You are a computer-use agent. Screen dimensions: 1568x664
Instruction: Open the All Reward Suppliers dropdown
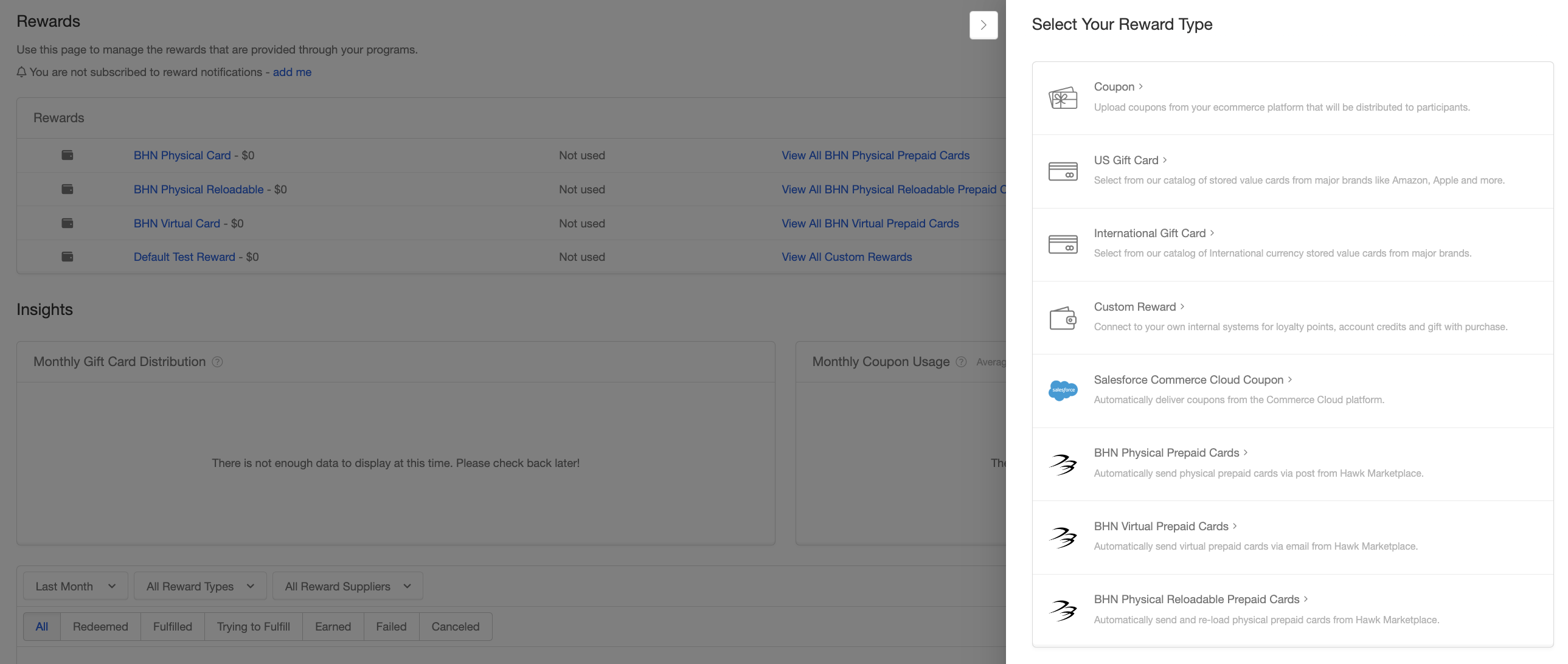[347, 586]
